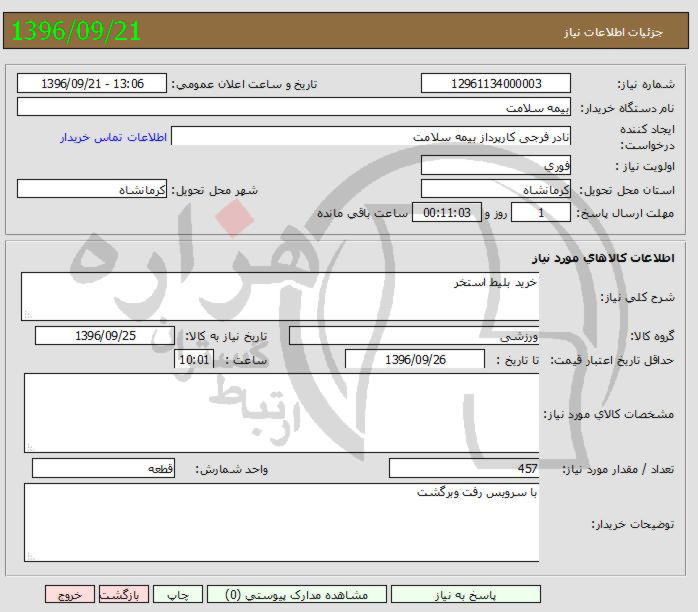The image size is (698, 612).
Task: Click the مشخصات کالای مورد نیاز text area
Action: (x=281, y=413)
